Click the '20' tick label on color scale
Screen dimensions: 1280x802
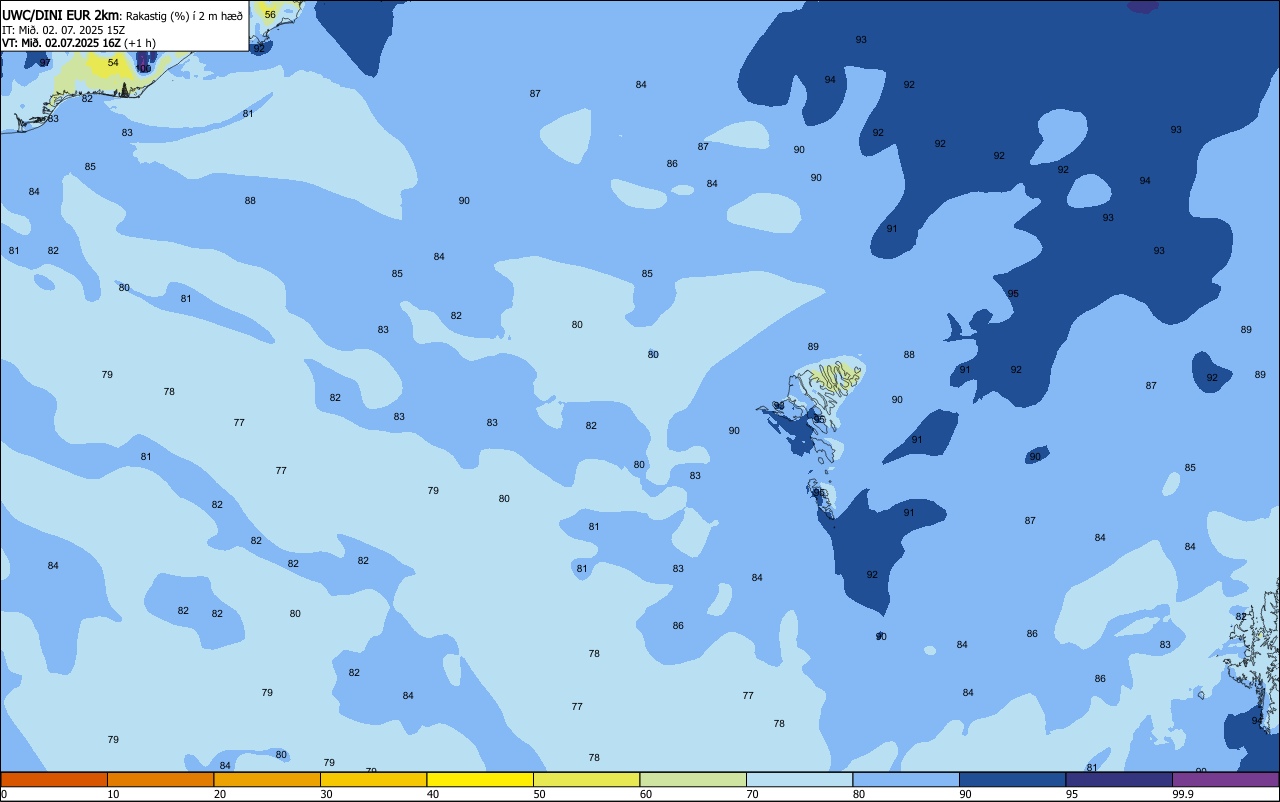point(220,794)
